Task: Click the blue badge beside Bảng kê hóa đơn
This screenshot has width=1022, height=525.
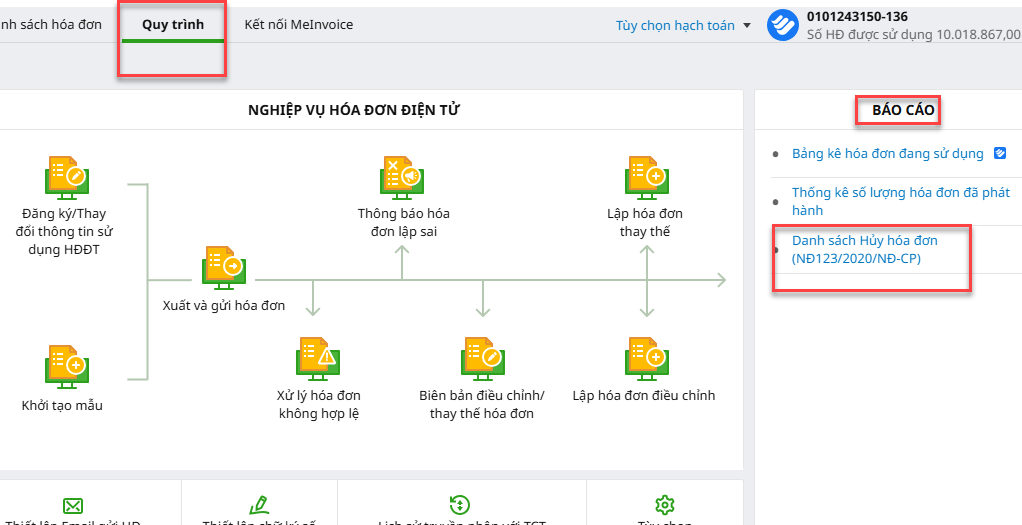Action: click(998, 154)
